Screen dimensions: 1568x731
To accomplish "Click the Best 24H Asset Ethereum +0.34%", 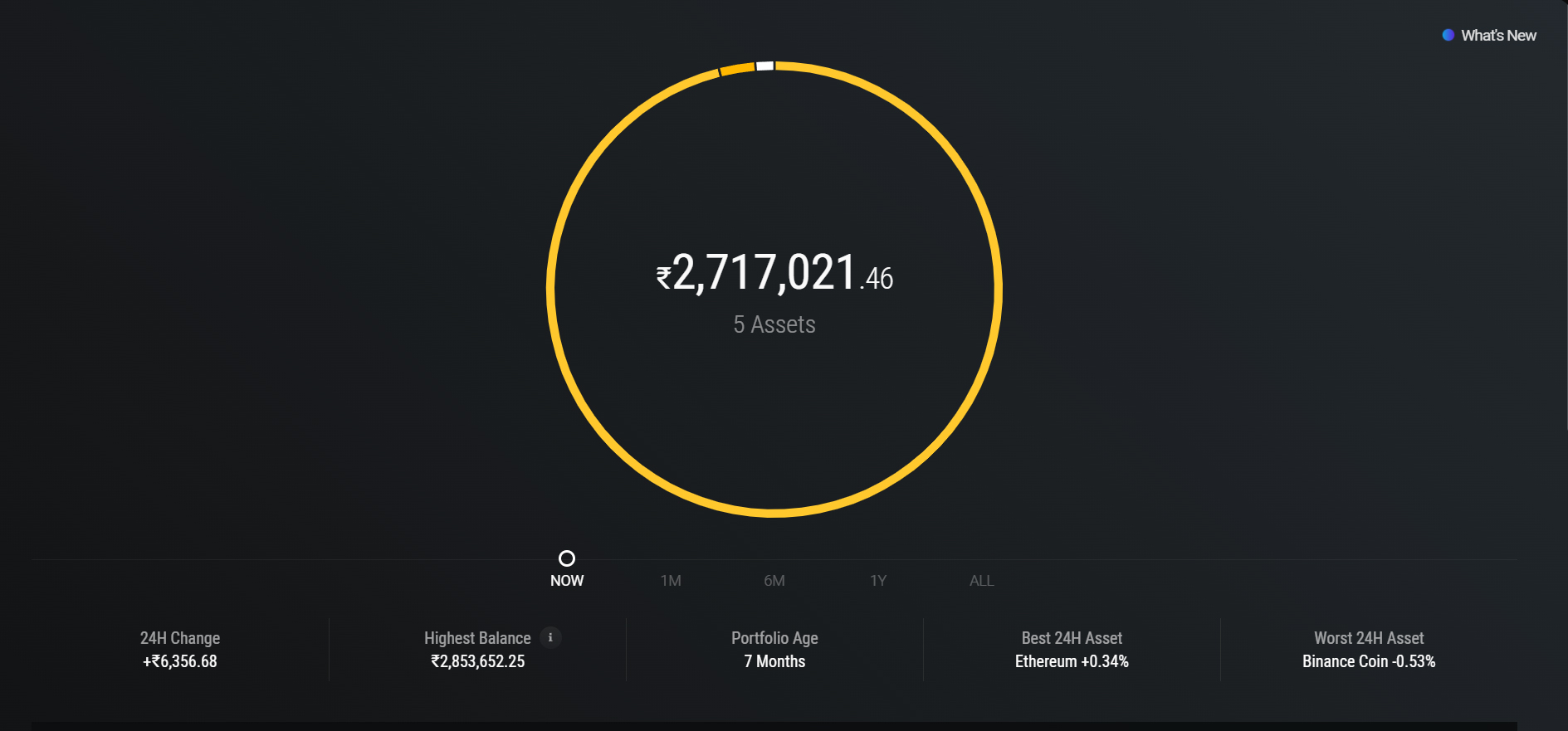I will [x=1072, y=661].
